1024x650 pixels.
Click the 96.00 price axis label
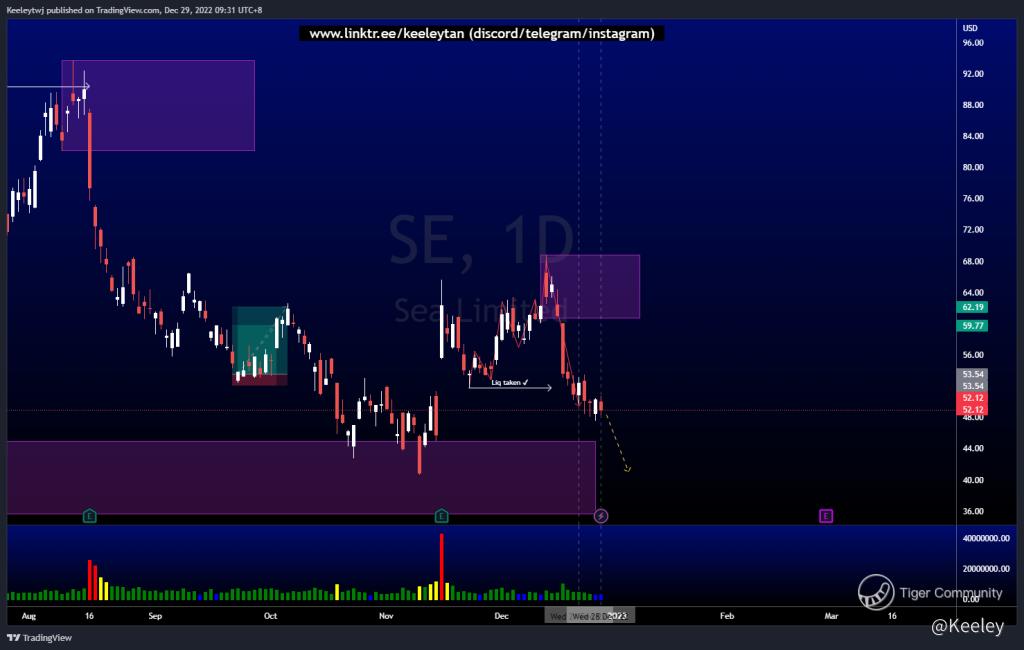(x=972, y=42)
